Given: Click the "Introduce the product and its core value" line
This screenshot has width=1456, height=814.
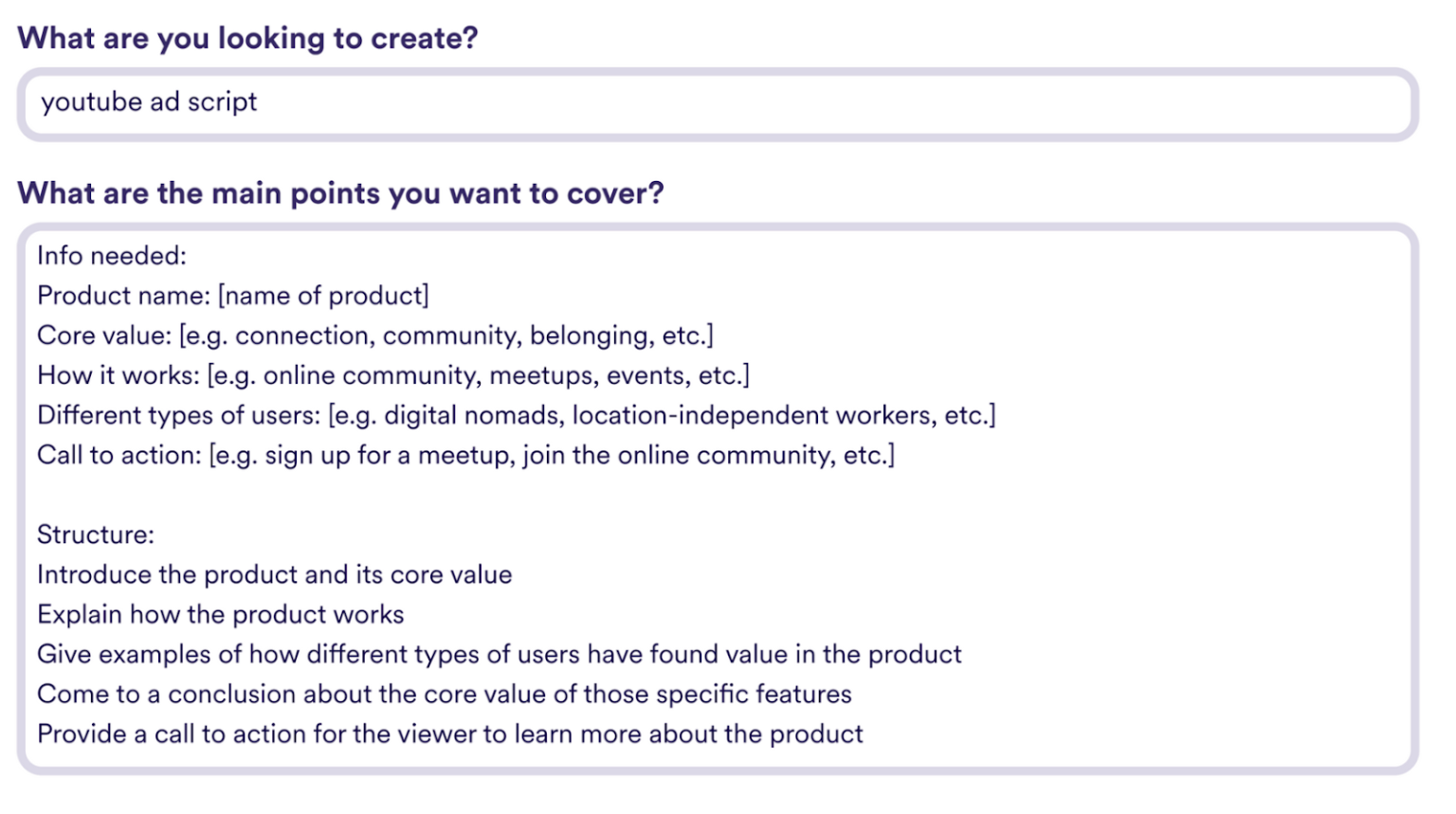Looking at the screenshot, I should pyautogui.click(x=275, y=574).
